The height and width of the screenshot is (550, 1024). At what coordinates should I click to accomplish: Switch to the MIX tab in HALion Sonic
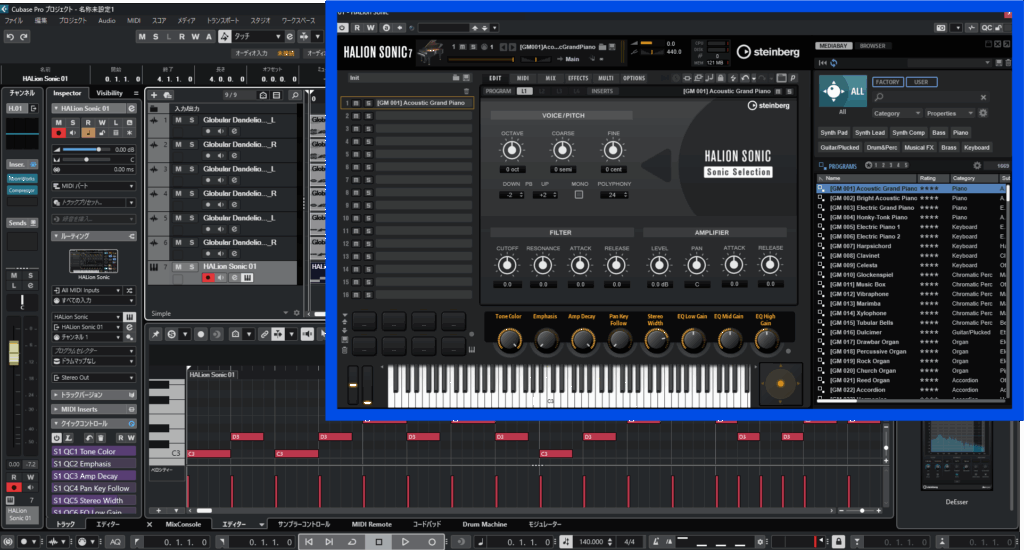pos(551,78)
